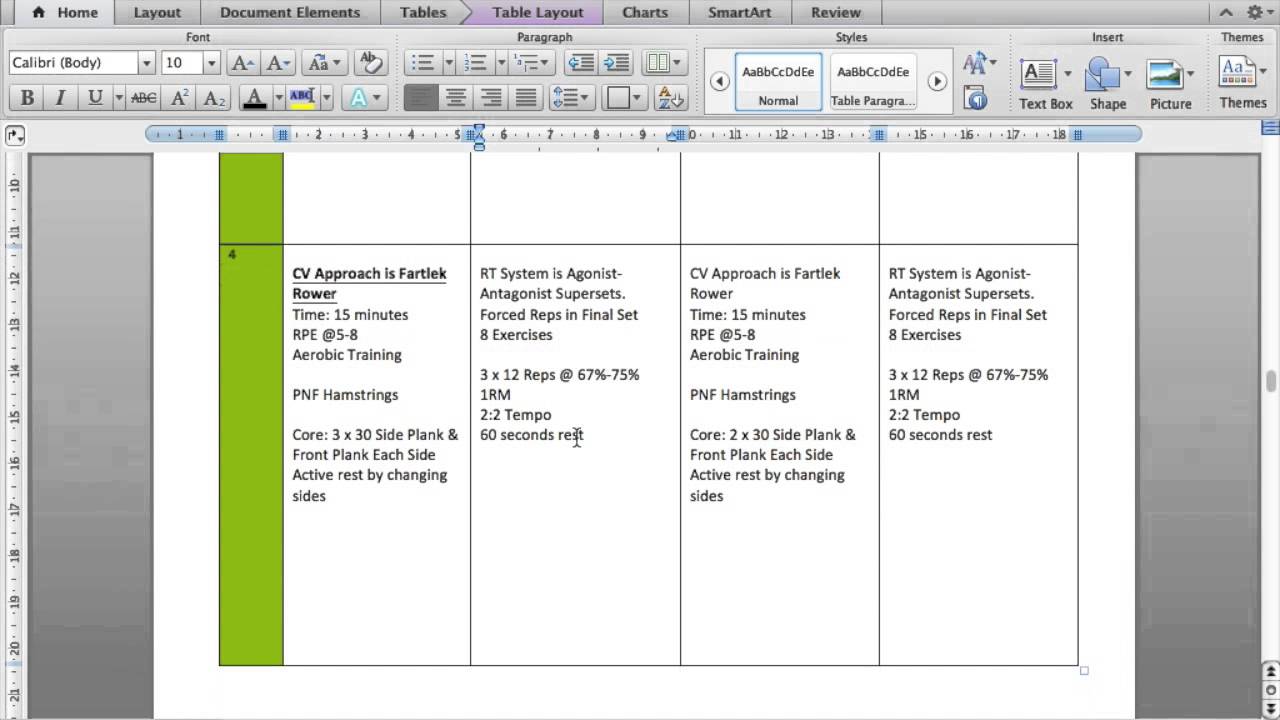
Task: Open the Themes gallery
Action: point(1243,82)
